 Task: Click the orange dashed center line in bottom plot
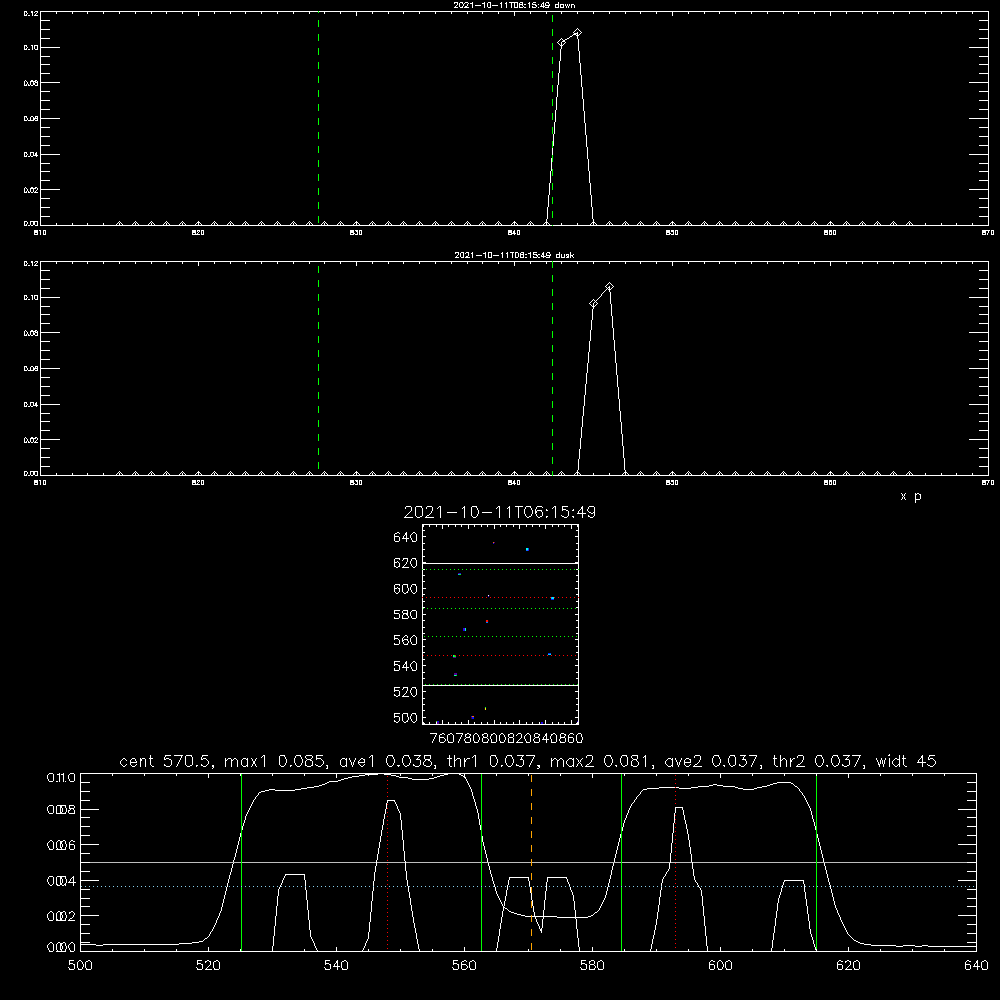pyautogui.click(x=531, y=861)
